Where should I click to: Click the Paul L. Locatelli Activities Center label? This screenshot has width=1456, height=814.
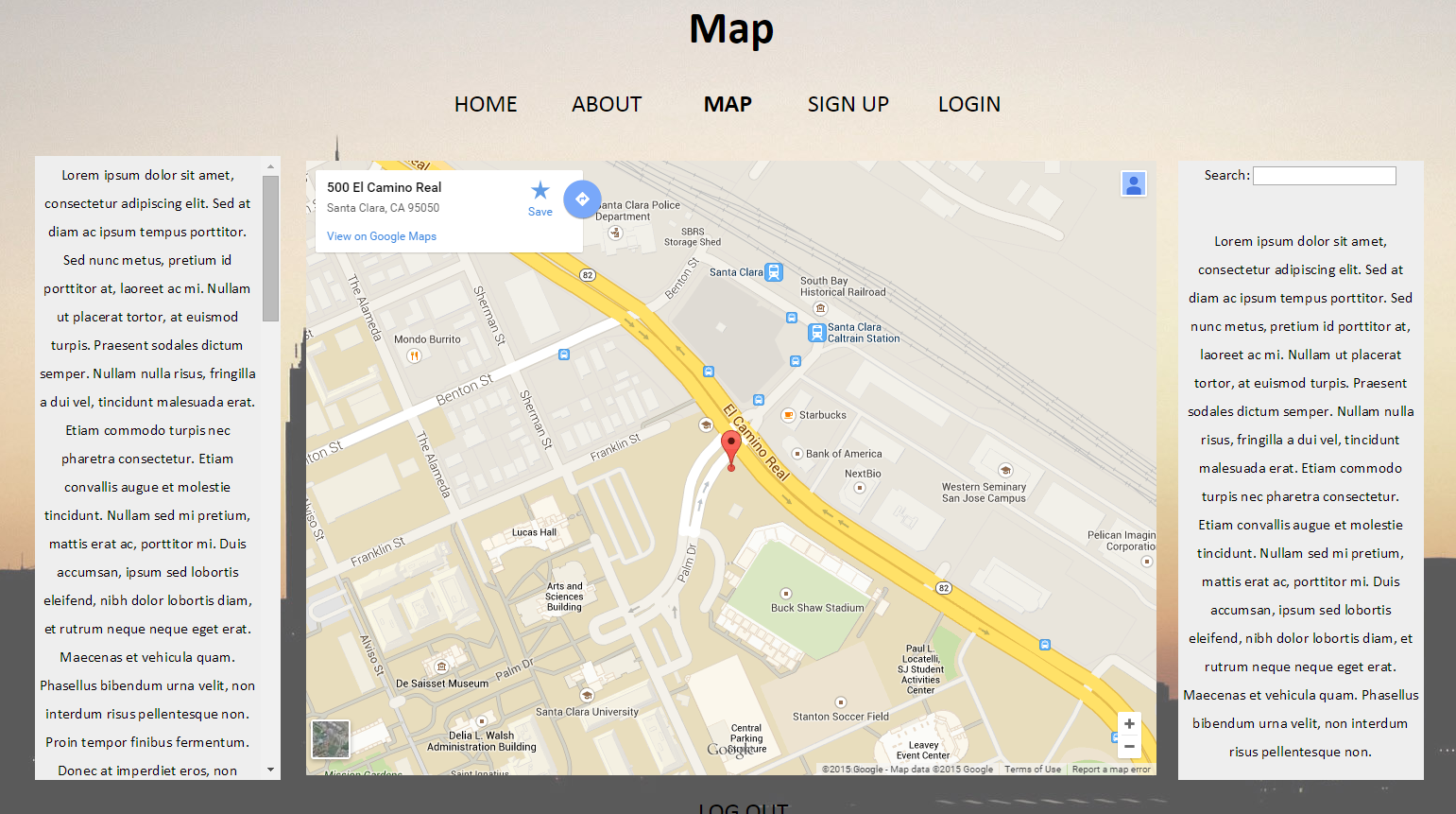tap(921, 669)
